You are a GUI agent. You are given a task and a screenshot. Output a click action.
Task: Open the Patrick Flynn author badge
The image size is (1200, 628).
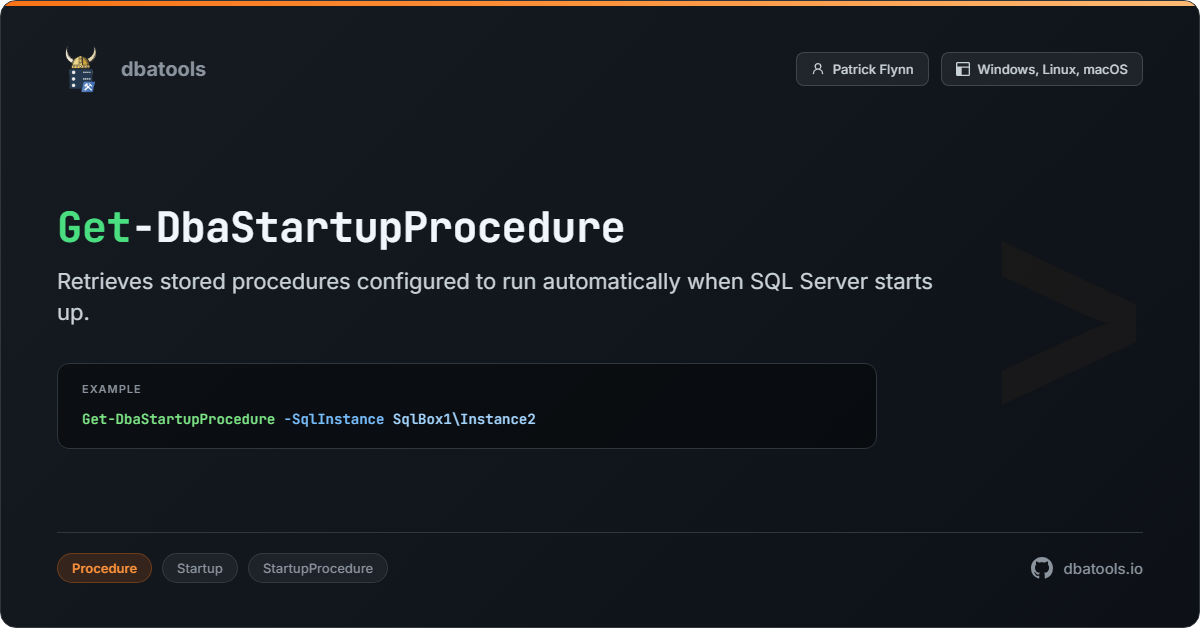(x=862, y=69)
